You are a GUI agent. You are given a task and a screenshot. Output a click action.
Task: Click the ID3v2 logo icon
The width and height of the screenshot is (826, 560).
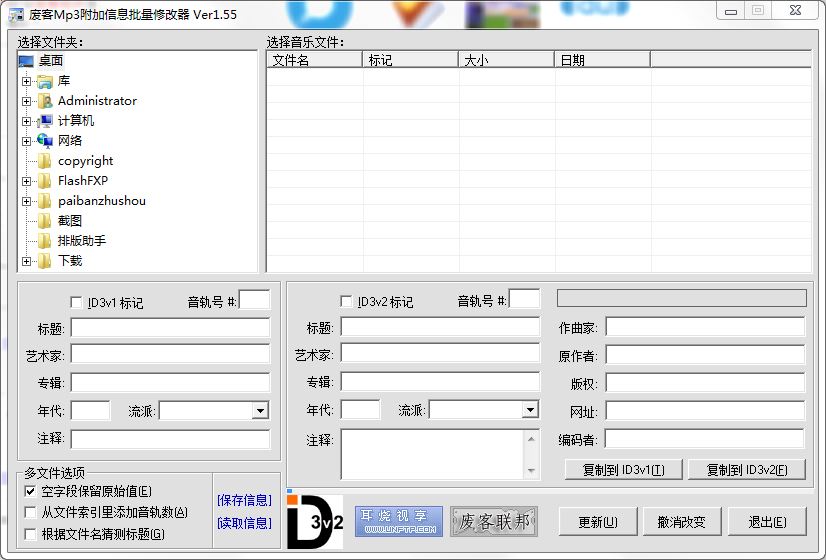tap(314, 521)
